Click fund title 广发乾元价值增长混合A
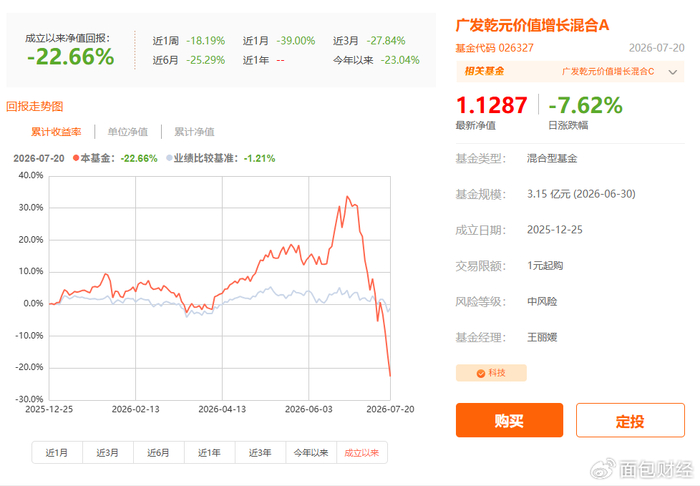700x486 pixels. 532,25
